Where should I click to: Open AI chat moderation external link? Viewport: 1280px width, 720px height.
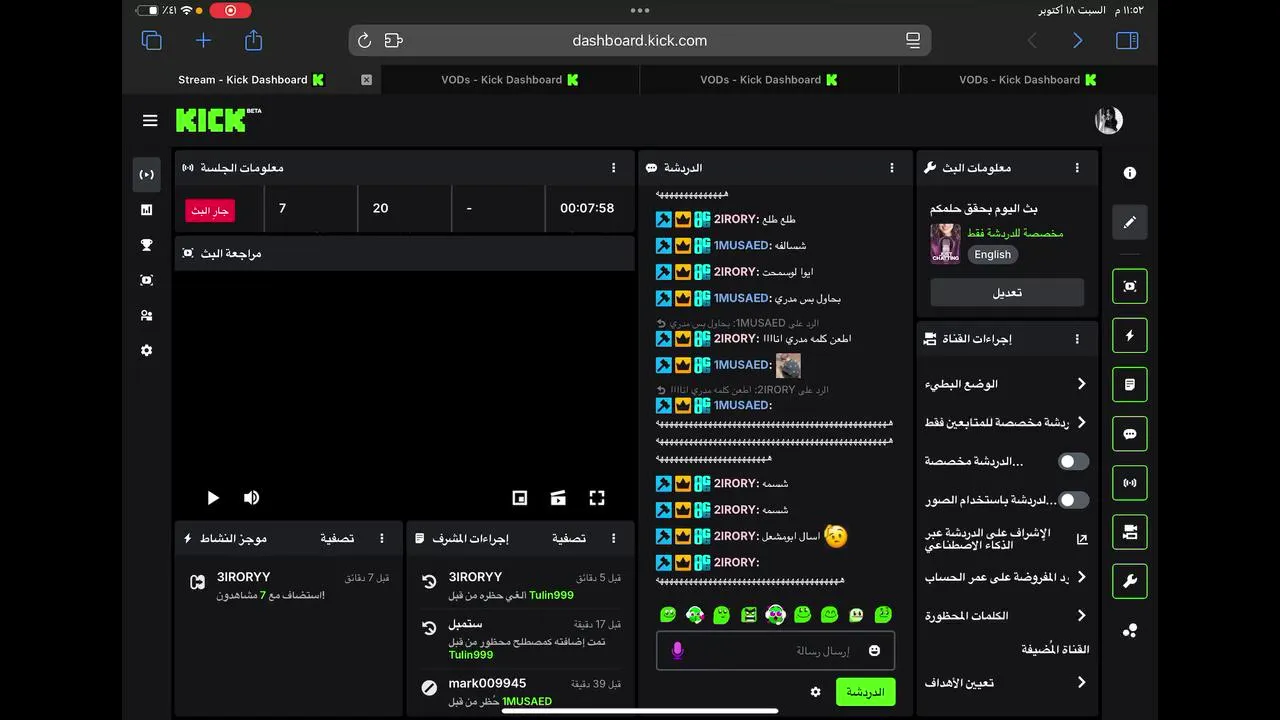[x=1081, y=539]
